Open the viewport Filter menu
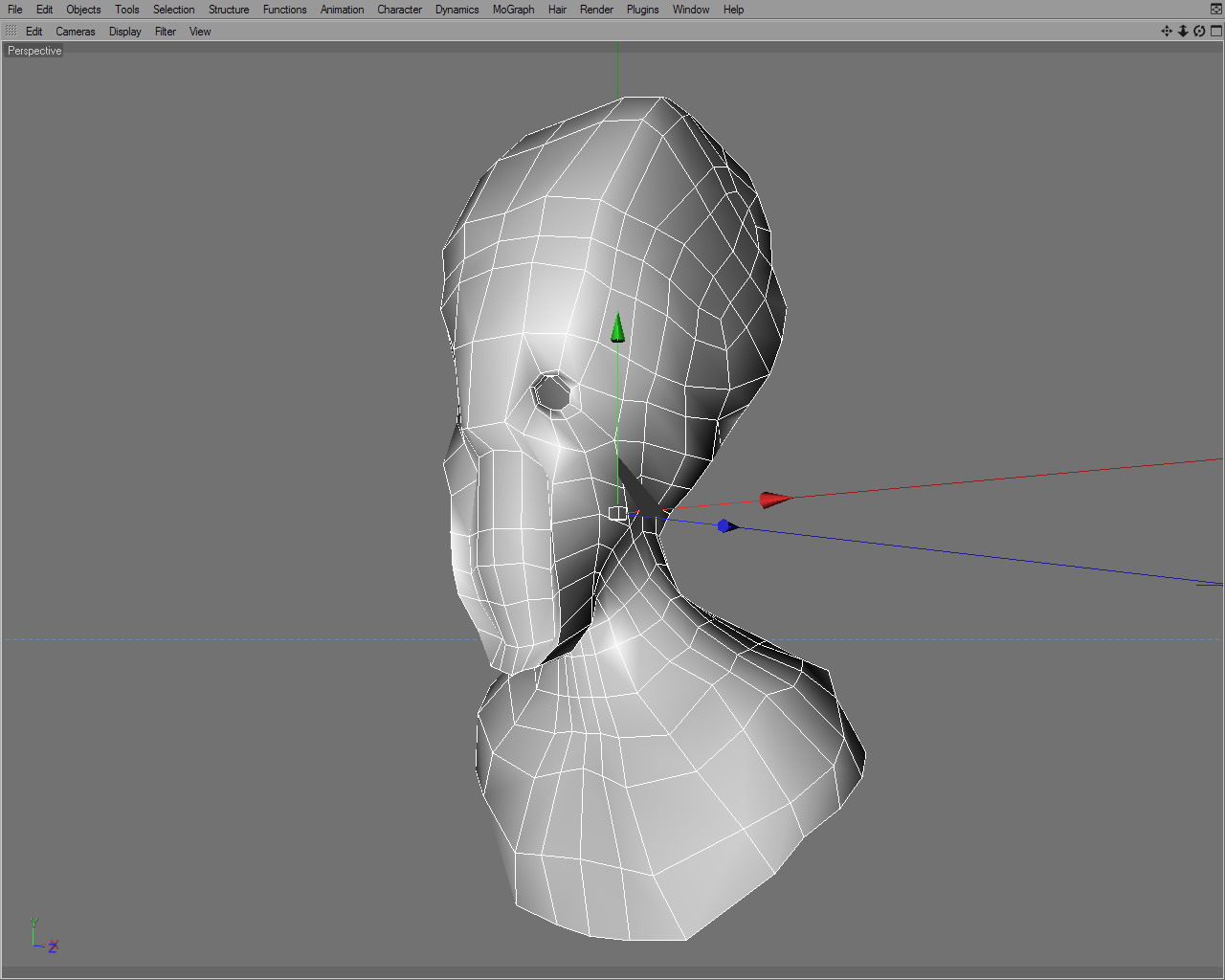 (x=166, y=32)
